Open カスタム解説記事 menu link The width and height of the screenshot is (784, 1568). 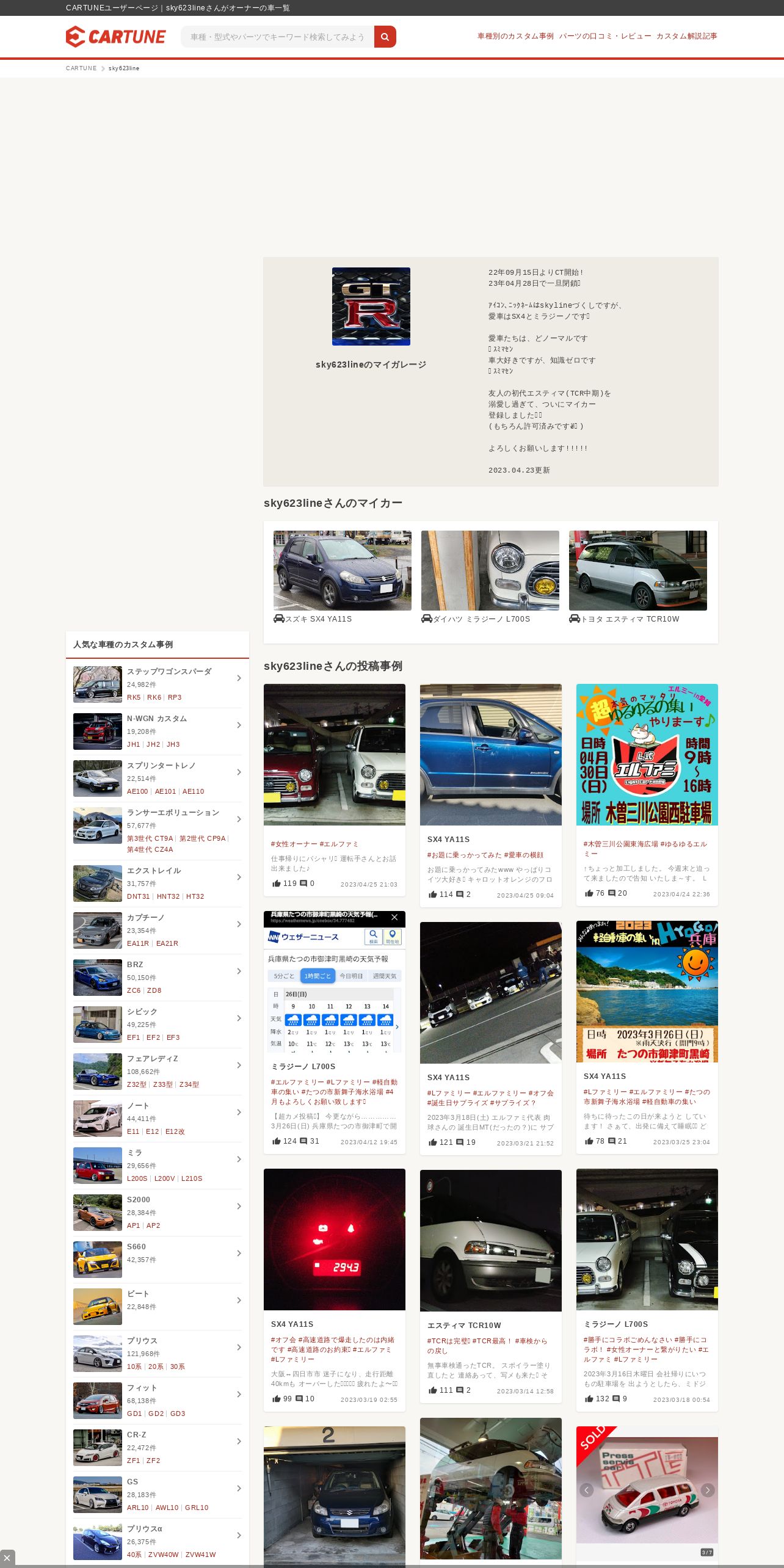687,36
